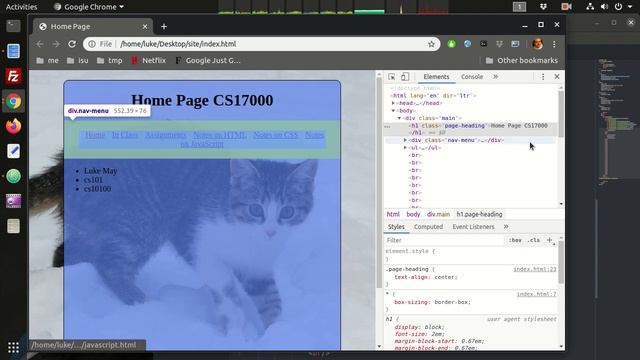Click the text-align: center declaration
The height and width of the screenshot is (360, 640).
pos(426,277)
